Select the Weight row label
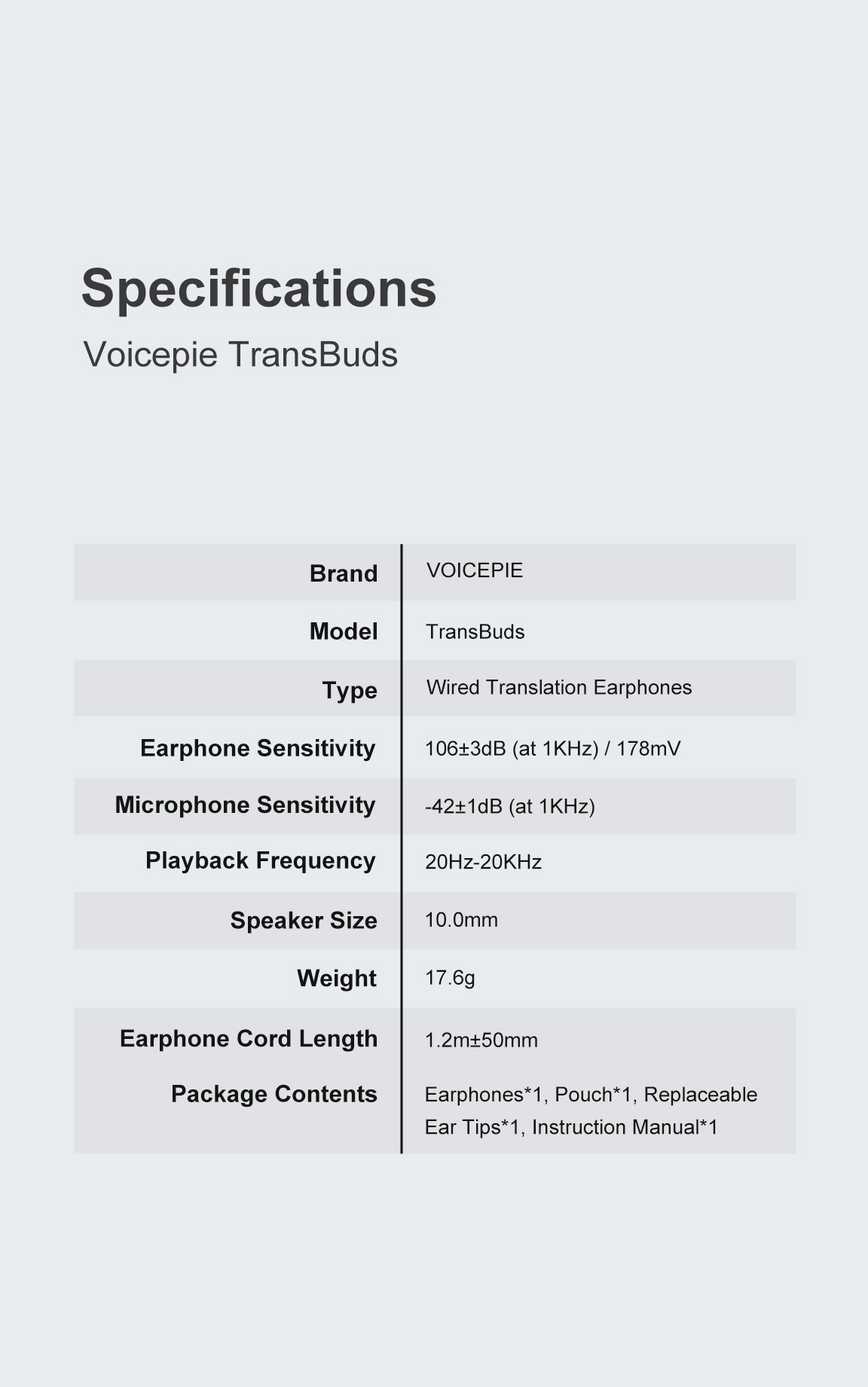This screenshot has width=868, height=1387. (x=337, y=979)
